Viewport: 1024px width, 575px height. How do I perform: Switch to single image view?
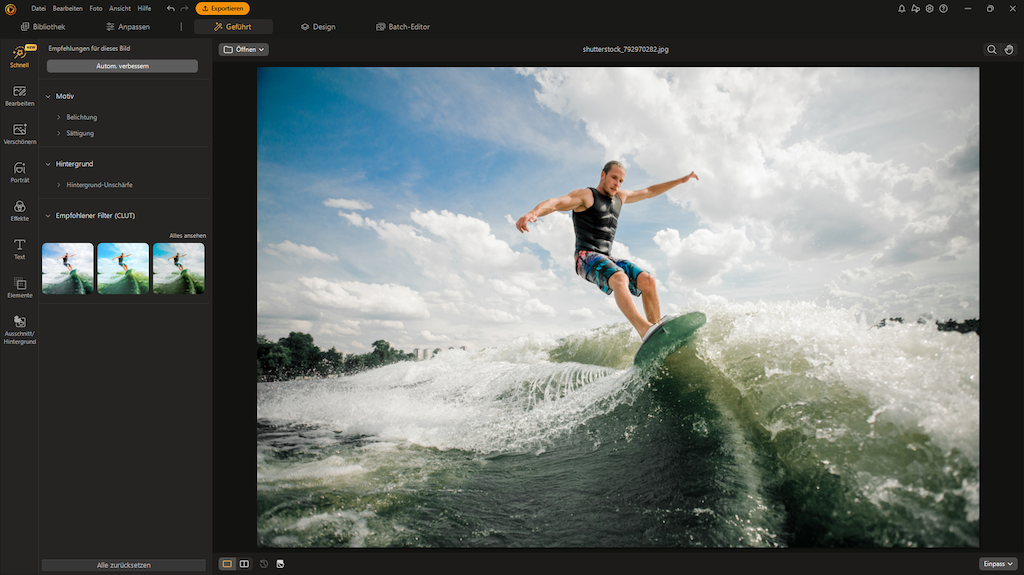pos(227,564)
